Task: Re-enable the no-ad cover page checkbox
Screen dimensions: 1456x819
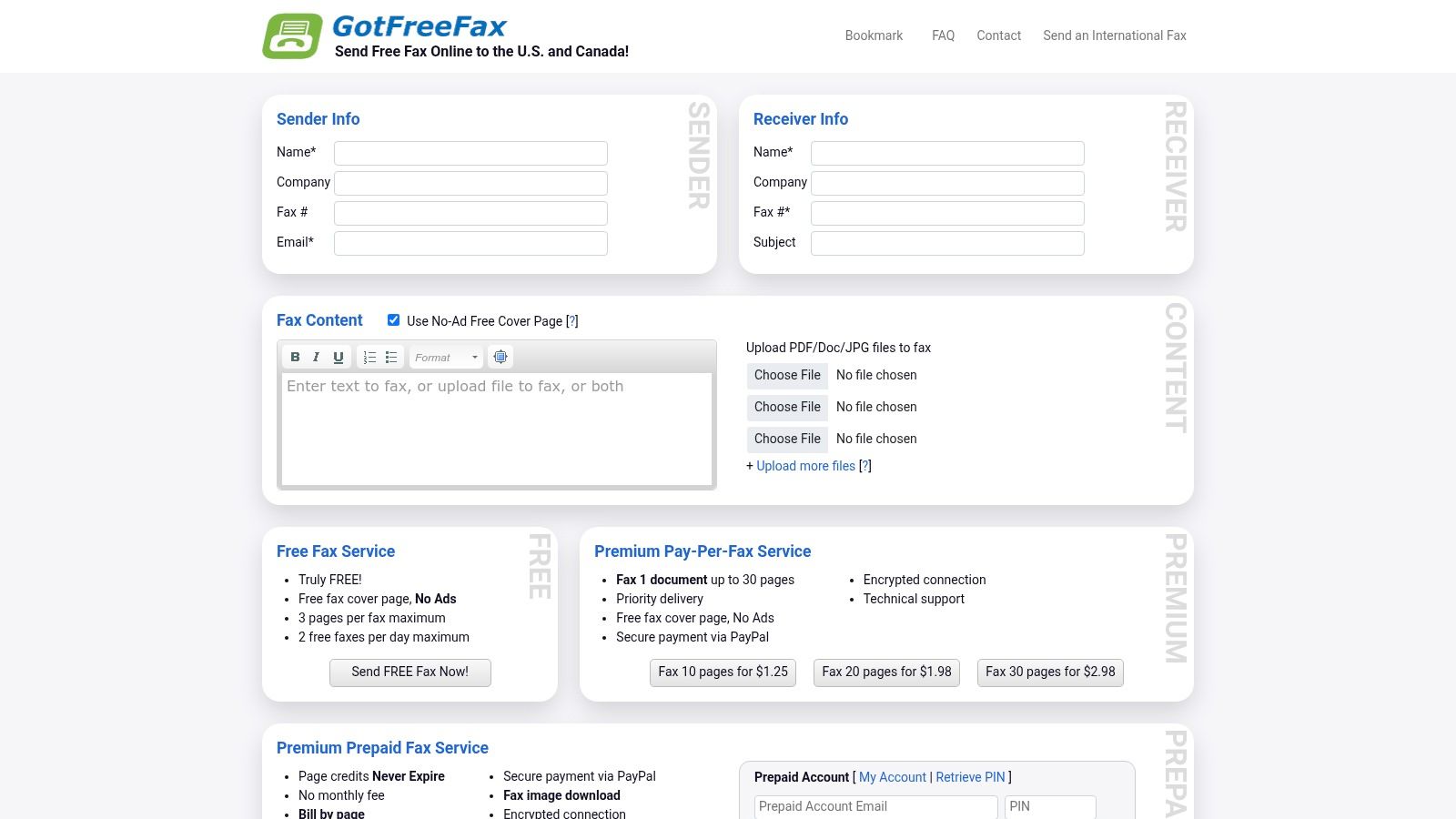Action: (x=393, y=319)
